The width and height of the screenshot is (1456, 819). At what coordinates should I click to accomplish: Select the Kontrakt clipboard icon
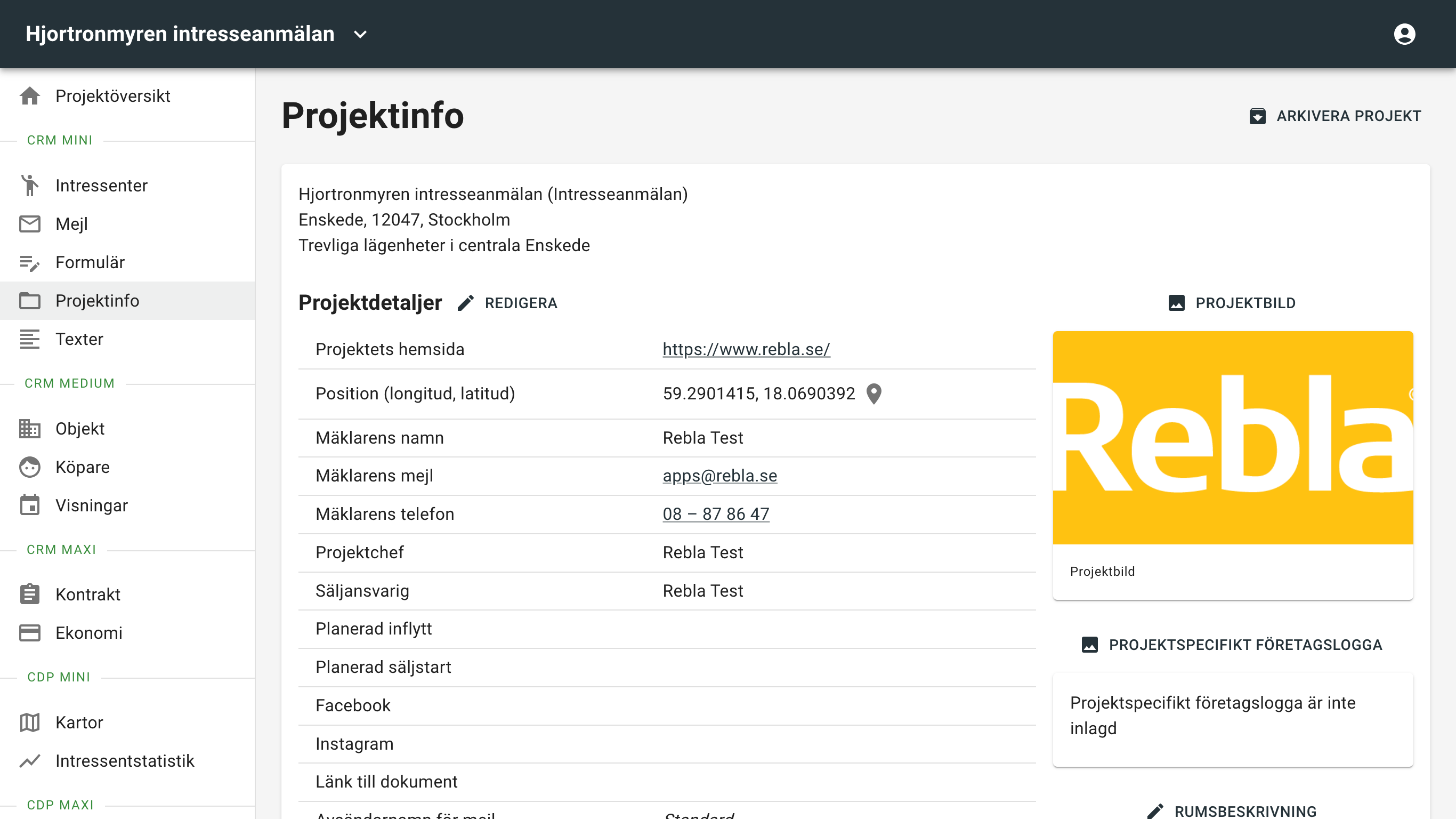[x=30, y=595]
